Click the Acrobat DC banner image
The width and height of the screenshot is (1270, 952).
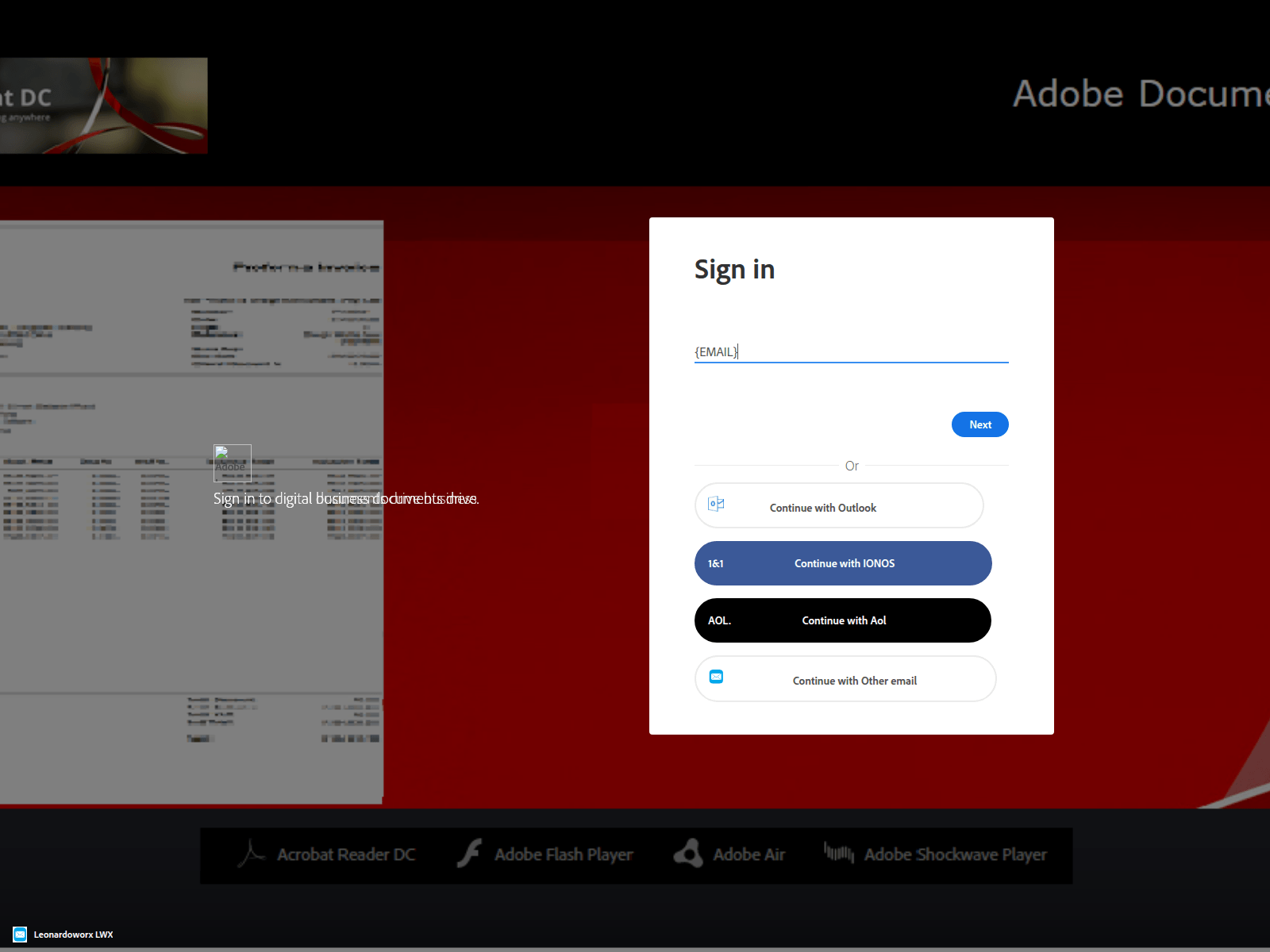coord(103,106)
